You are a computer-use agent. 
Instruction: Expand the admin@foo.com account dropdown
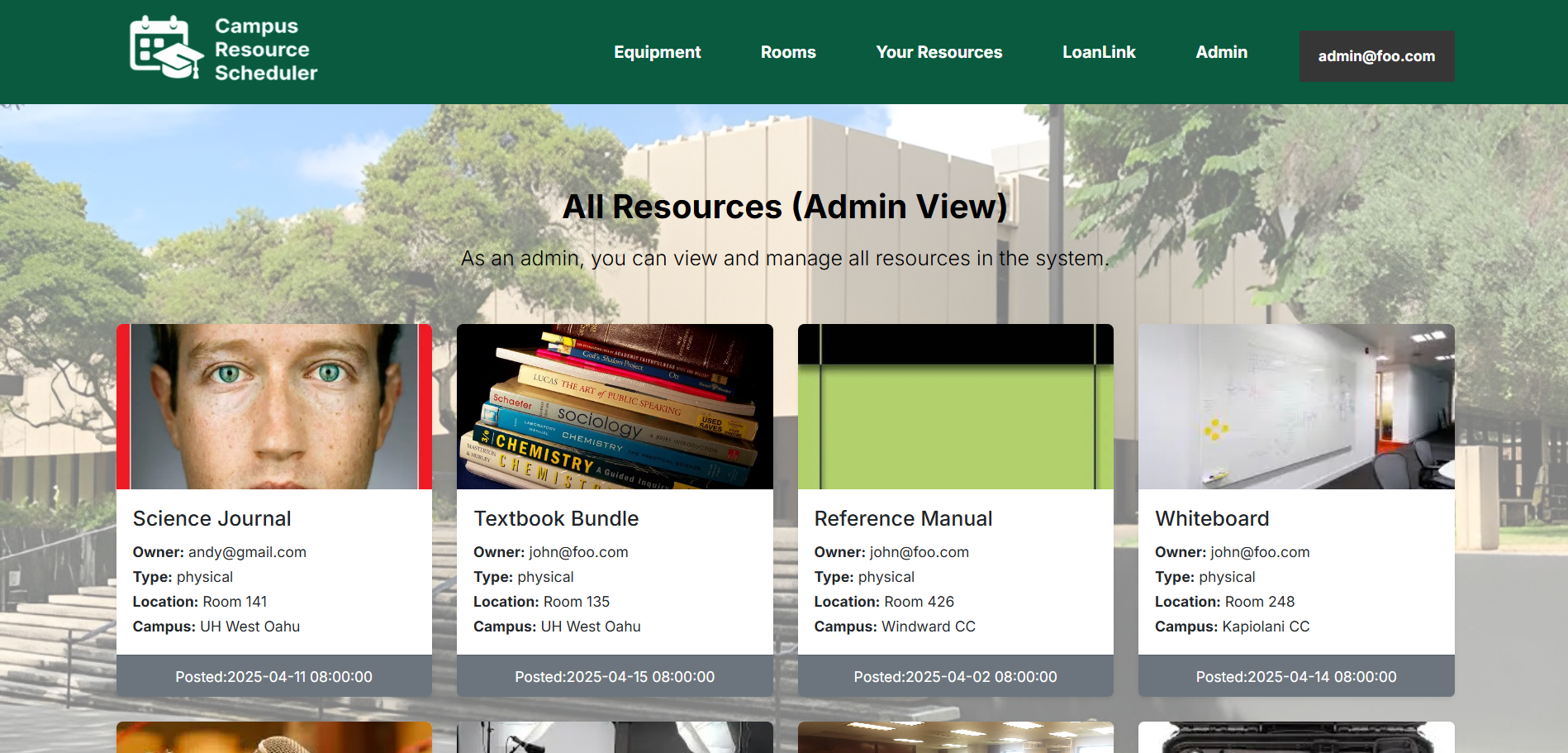coord(1376,56)
